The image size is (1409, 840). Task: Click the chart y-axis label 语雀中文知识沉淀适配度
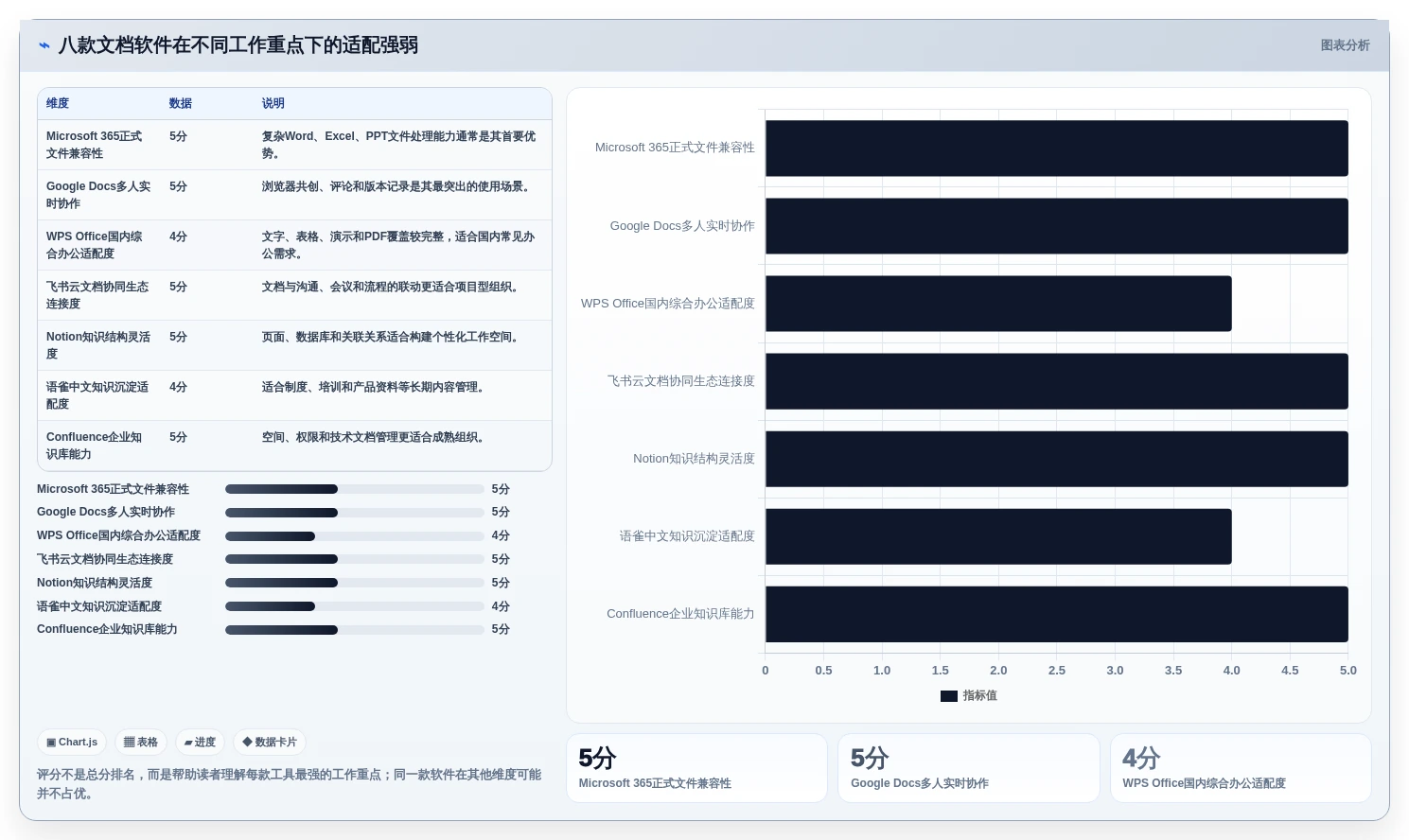(x=687, y=536)
